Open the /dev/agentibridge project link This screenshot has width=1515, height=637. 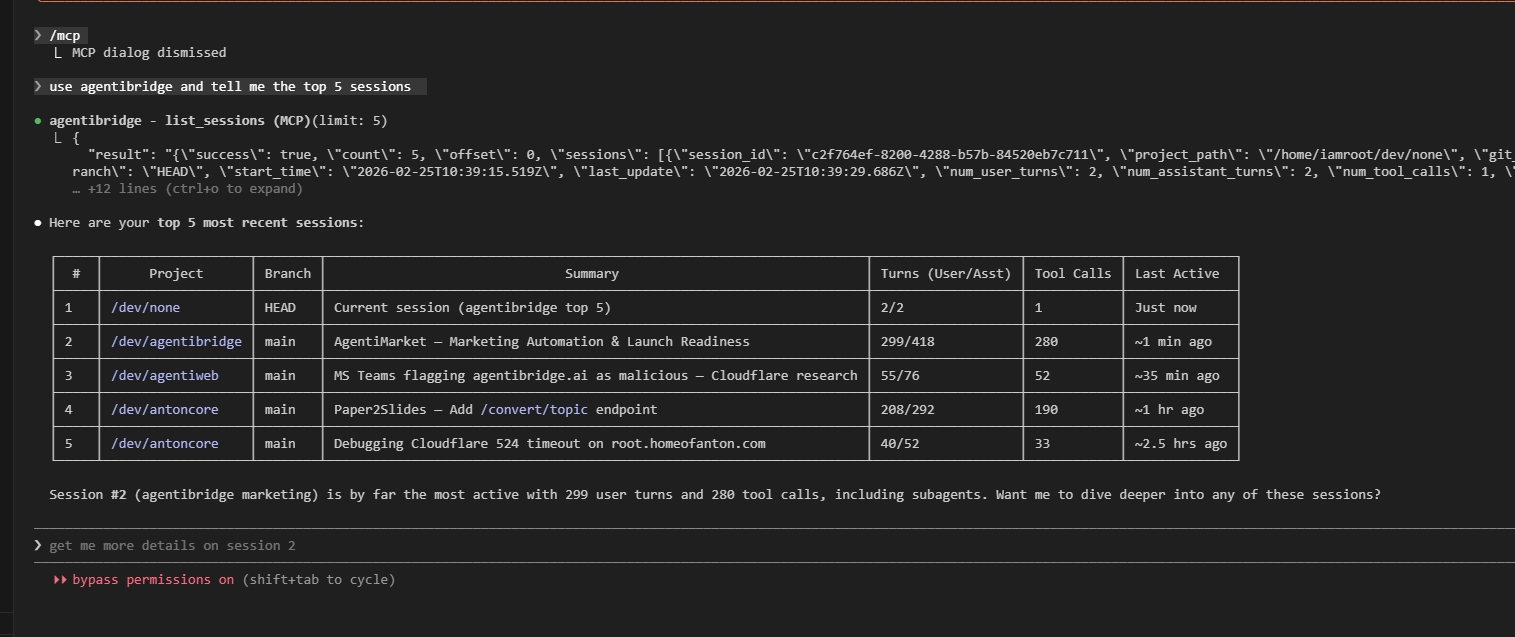coord(176,341)
